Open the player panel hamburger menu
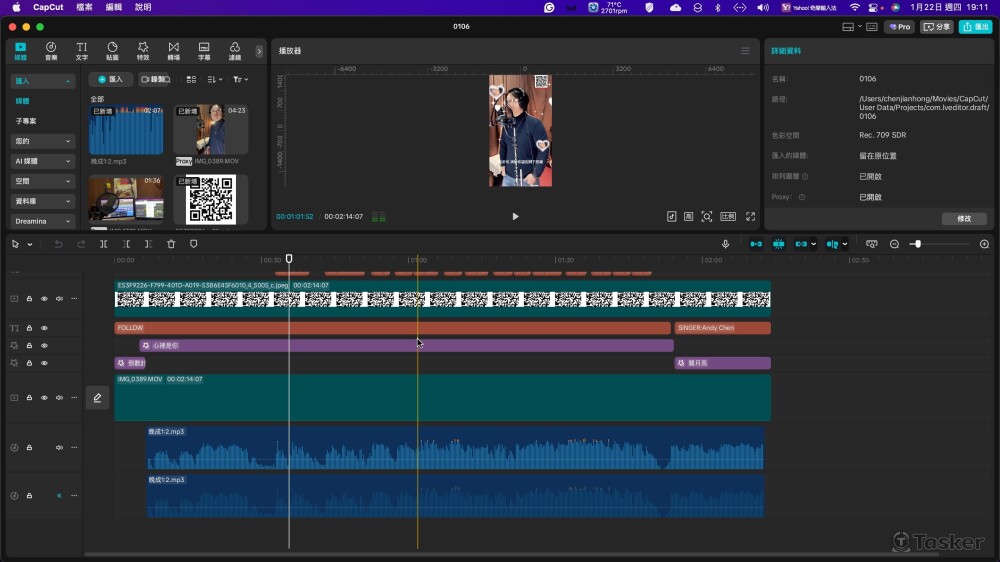The width and height of the screenshot is (1000, 562). pyautogui.click(x=745, y=51)
